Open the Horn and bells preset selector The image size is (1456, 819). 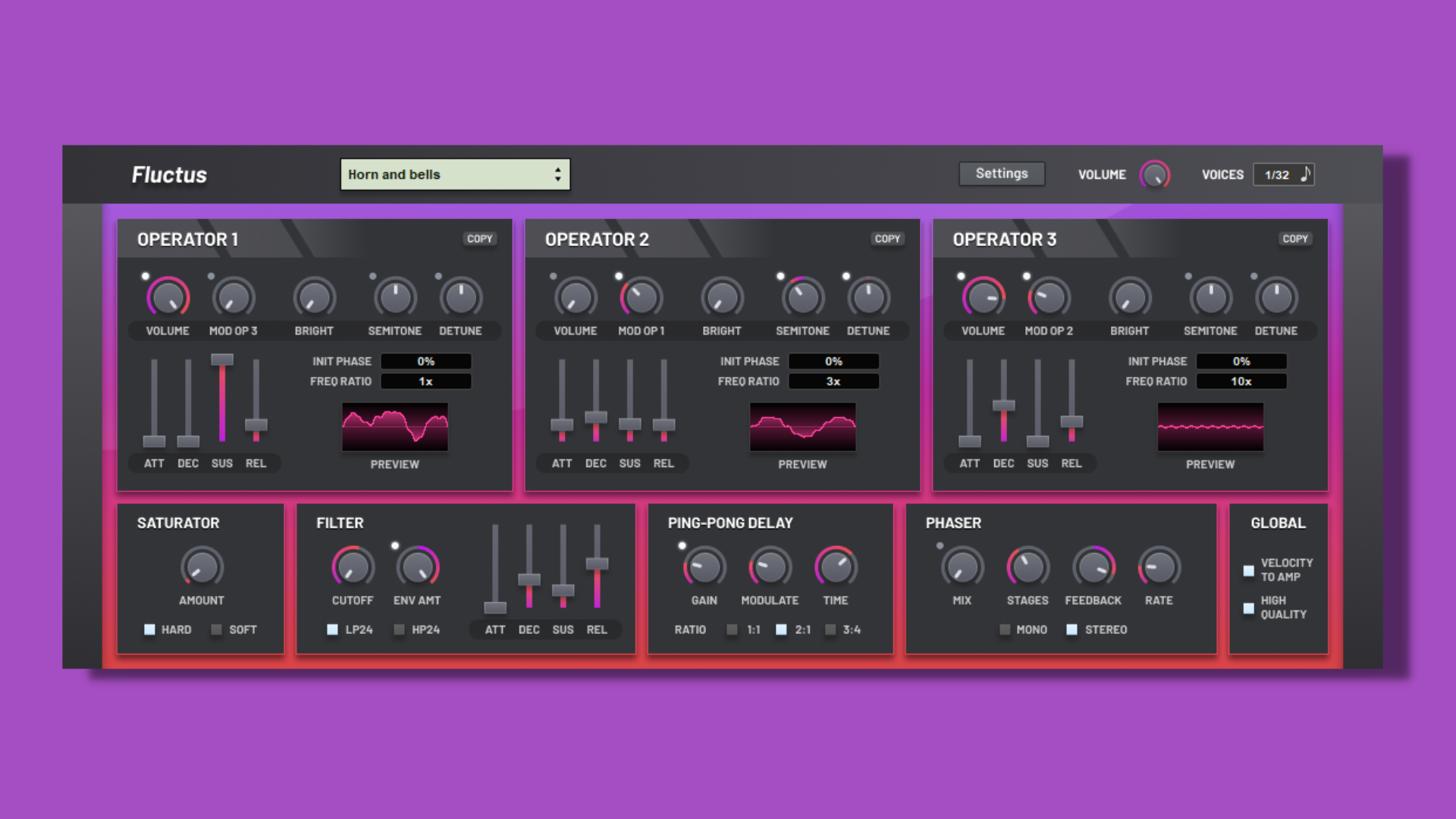click(454, 174)
